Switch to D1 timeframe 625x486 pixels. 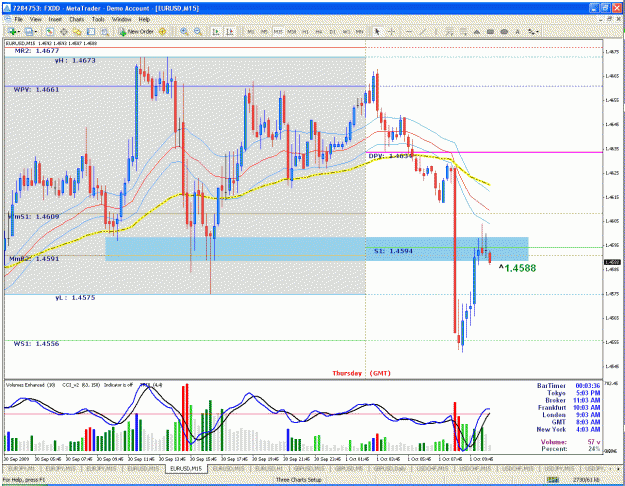point(332,31)
